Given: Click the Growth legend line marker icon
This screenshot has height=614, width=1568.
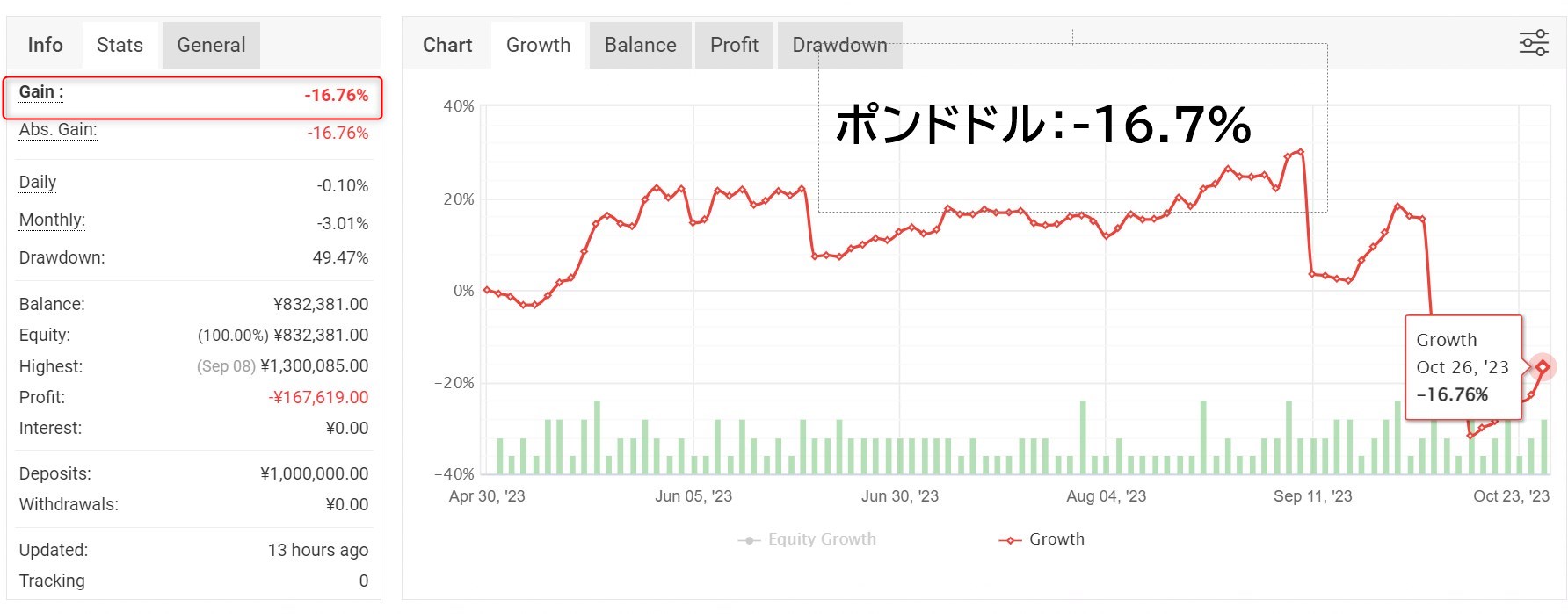Looking at the screenshot, I should coord(1010,540).
